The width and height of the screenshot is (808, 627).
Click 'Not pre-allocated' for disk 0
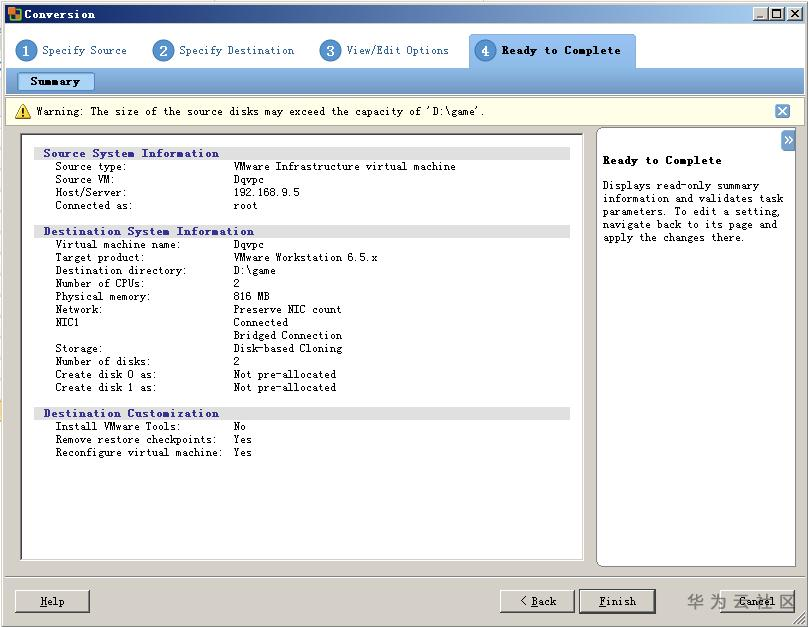[x=284, y=374]
